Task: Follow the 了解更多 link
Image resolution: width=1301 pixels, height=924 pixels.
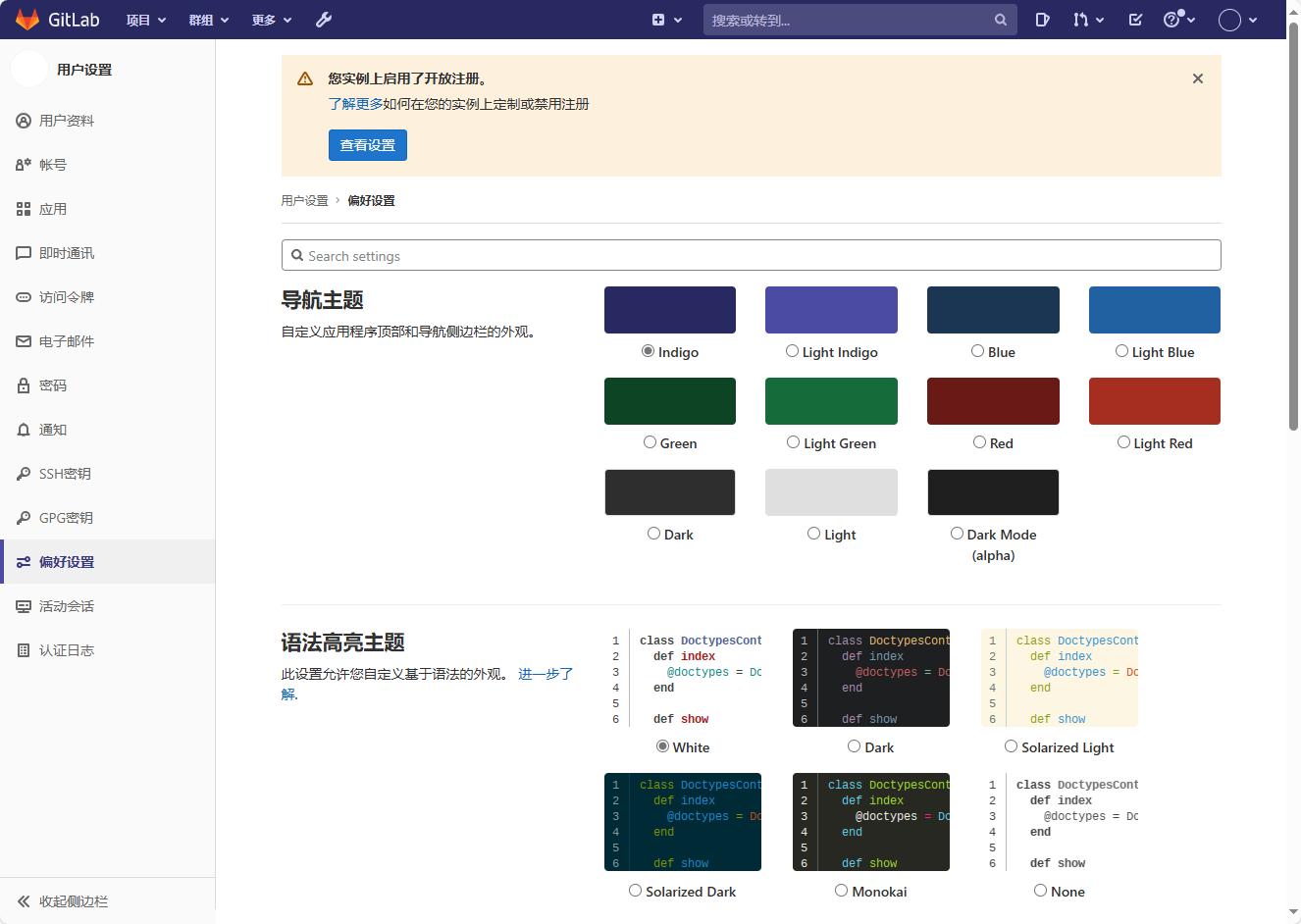Action: tap(355, 104)
